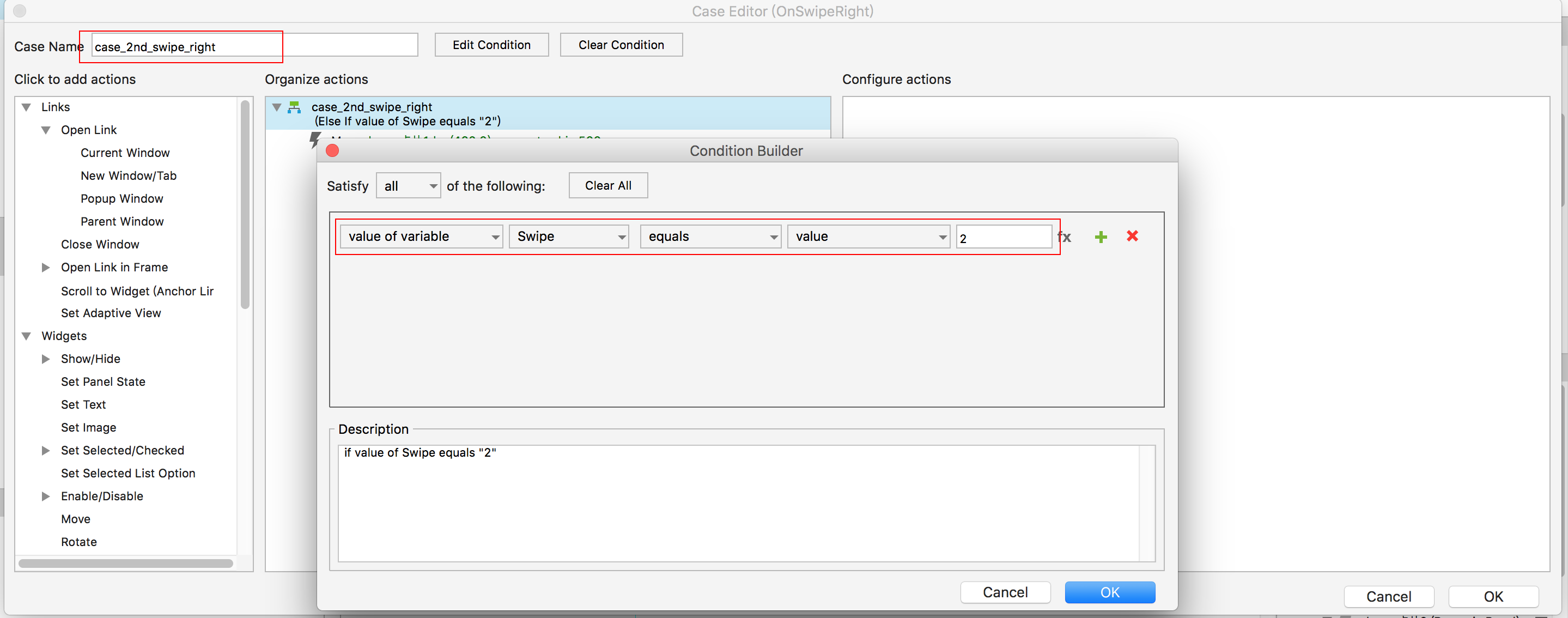Click the green plus add-condition icon

click(x=1101, y=237)
